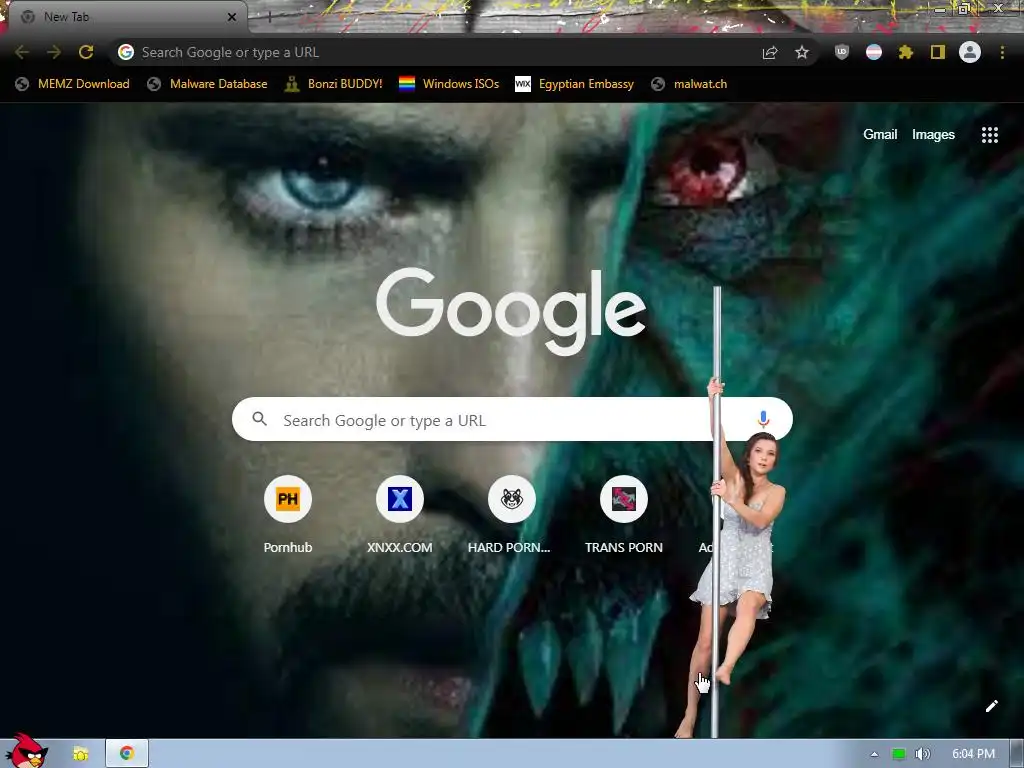
Task: Click the Gmail link
Action: point(880,135)
